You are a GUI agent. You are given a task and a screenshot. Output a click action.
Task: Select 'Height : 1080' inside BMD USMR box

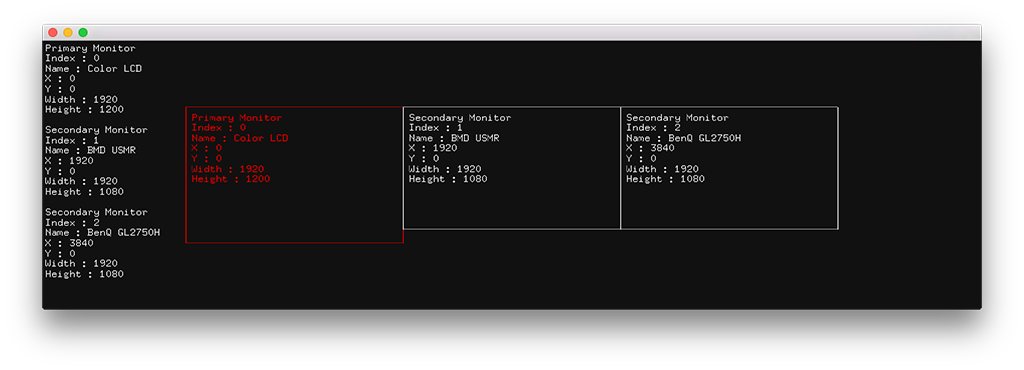[x=449, y=179]
